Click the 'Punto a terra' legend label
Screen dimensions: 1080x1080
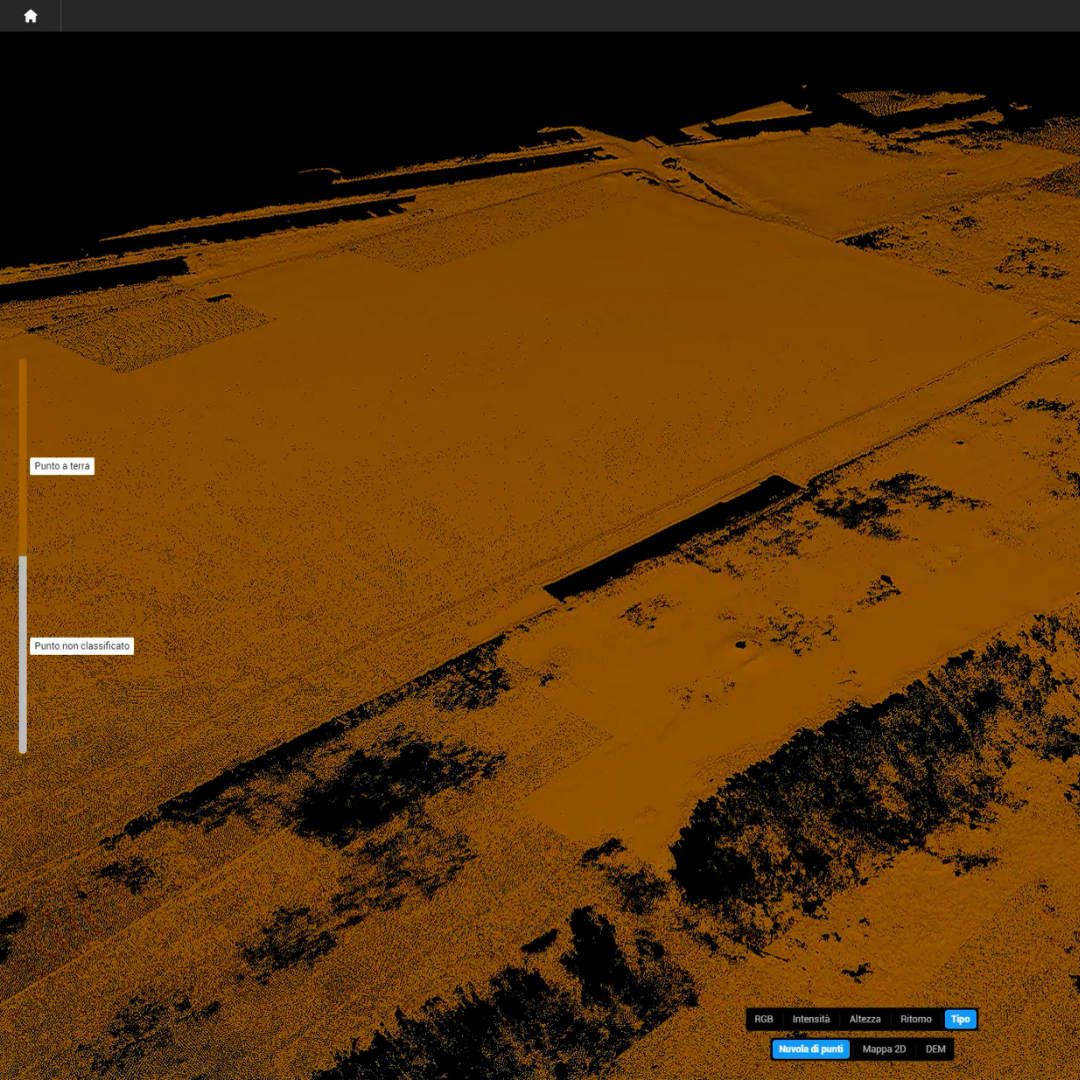coord(62,466)
